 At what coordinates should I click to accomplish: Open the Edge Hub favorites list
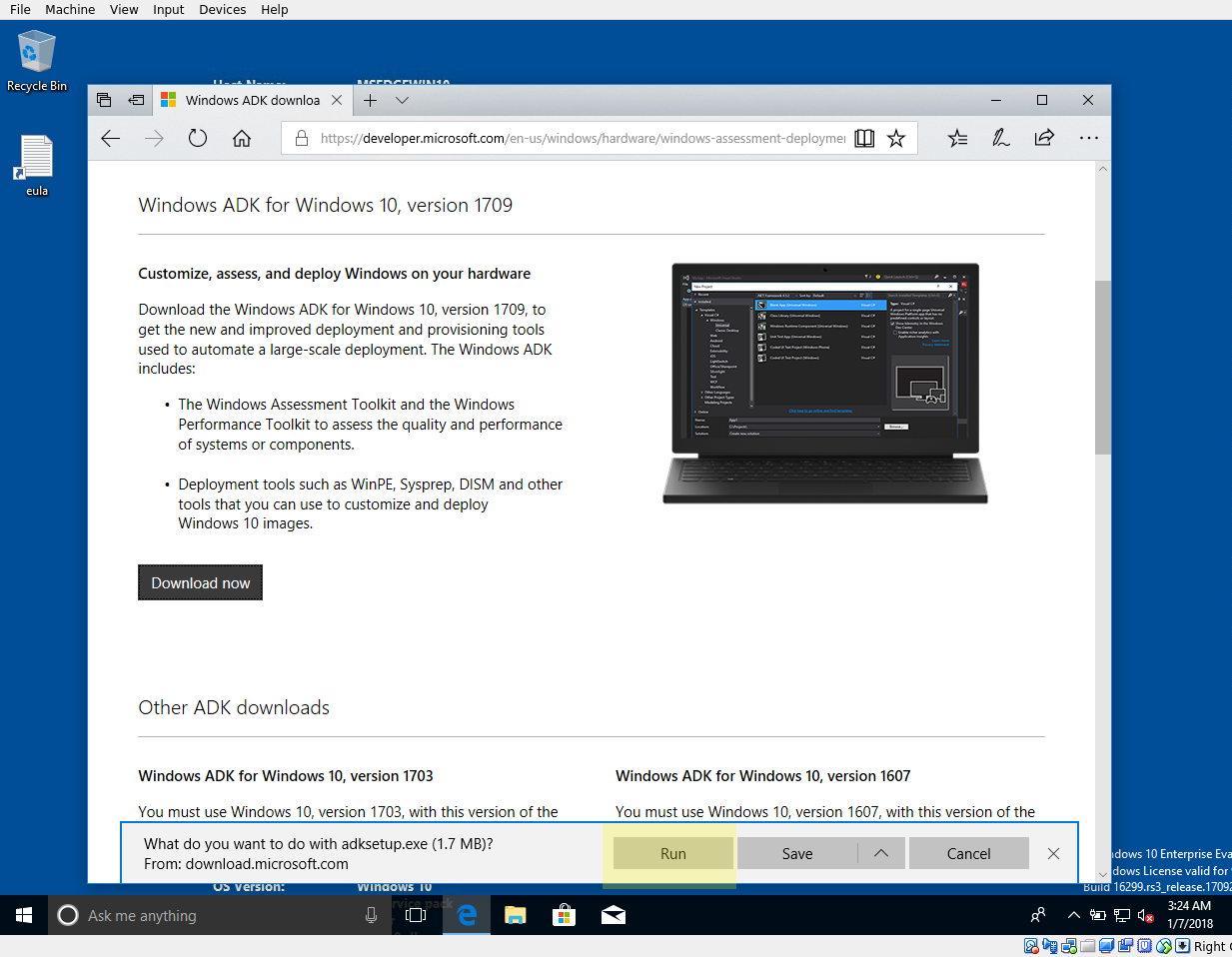click(957, 139)
